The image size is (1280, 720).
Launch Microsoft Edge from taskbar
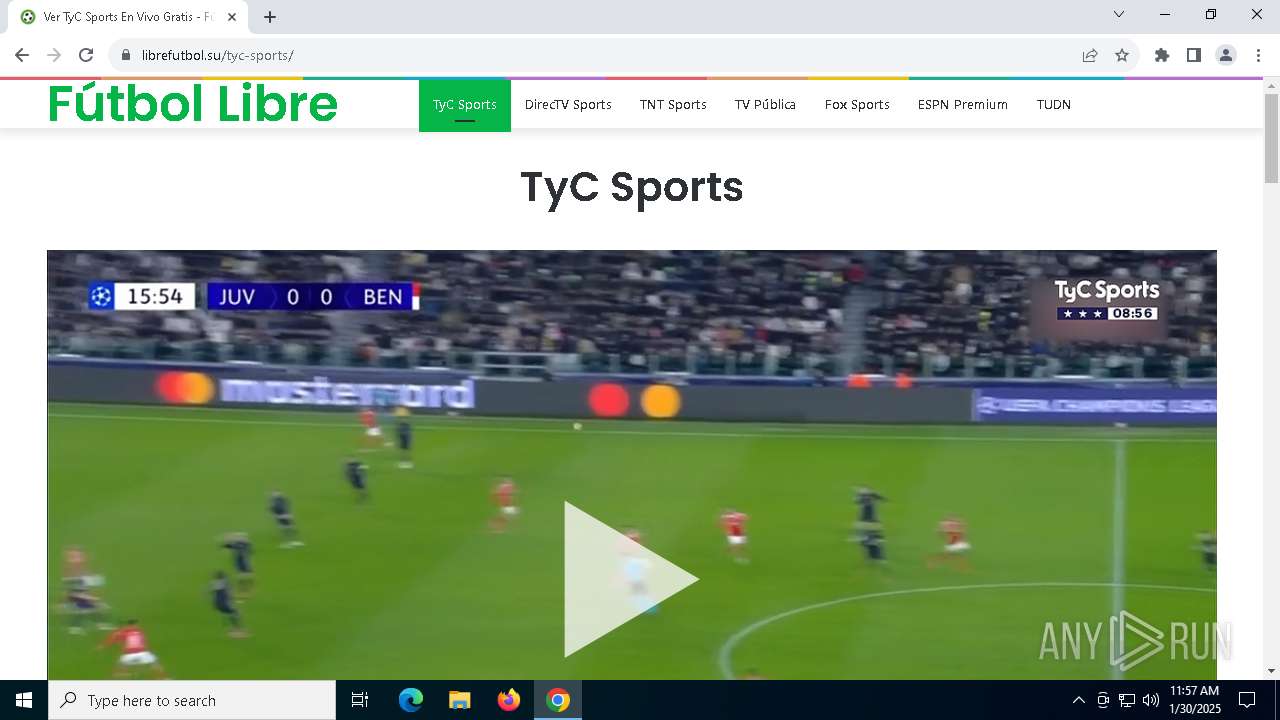click(x=411, y=700)
